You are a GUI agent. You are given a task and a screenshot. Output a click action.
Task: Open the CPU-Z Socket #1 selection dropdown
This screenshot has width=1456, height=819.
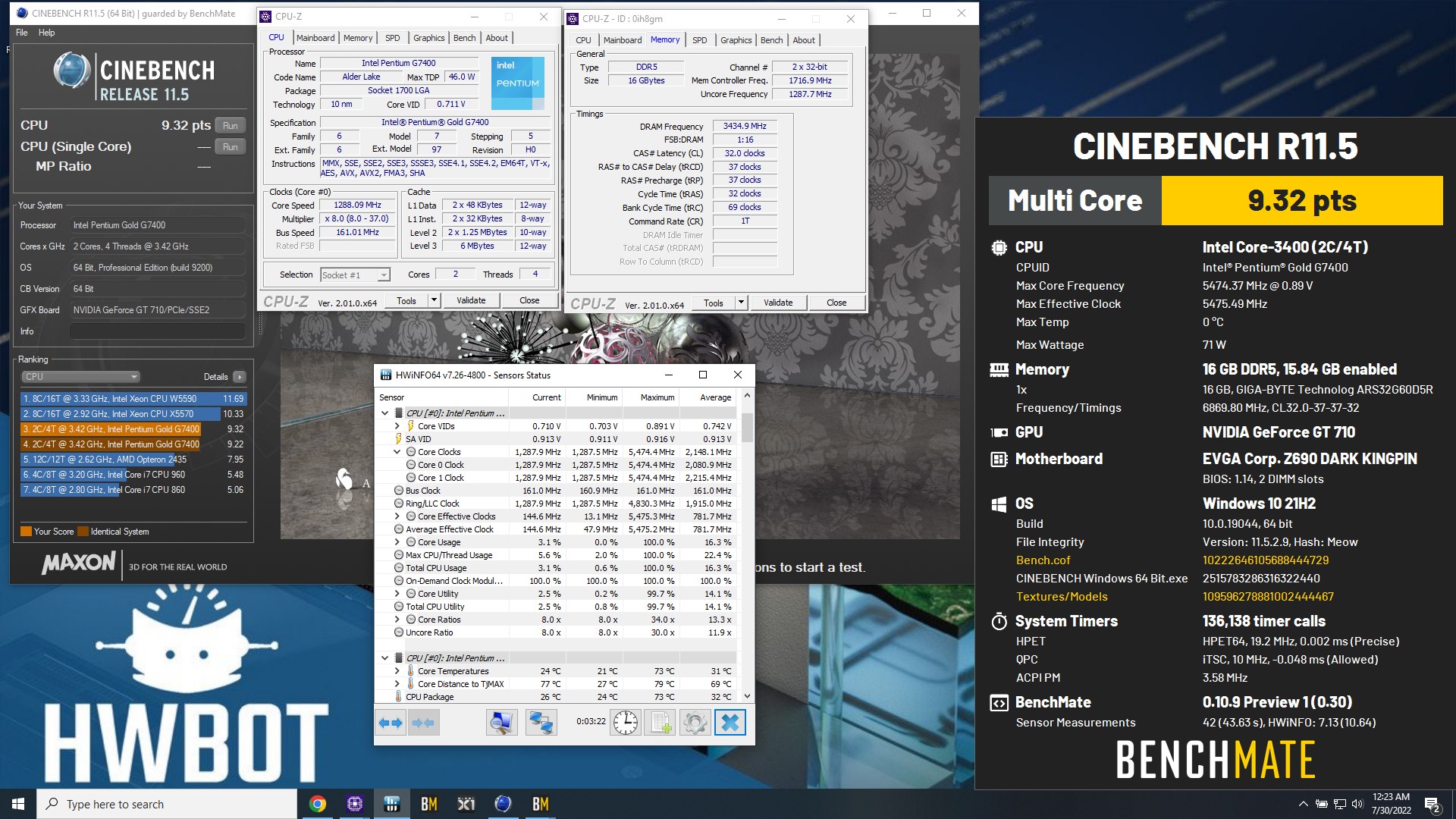355,275
